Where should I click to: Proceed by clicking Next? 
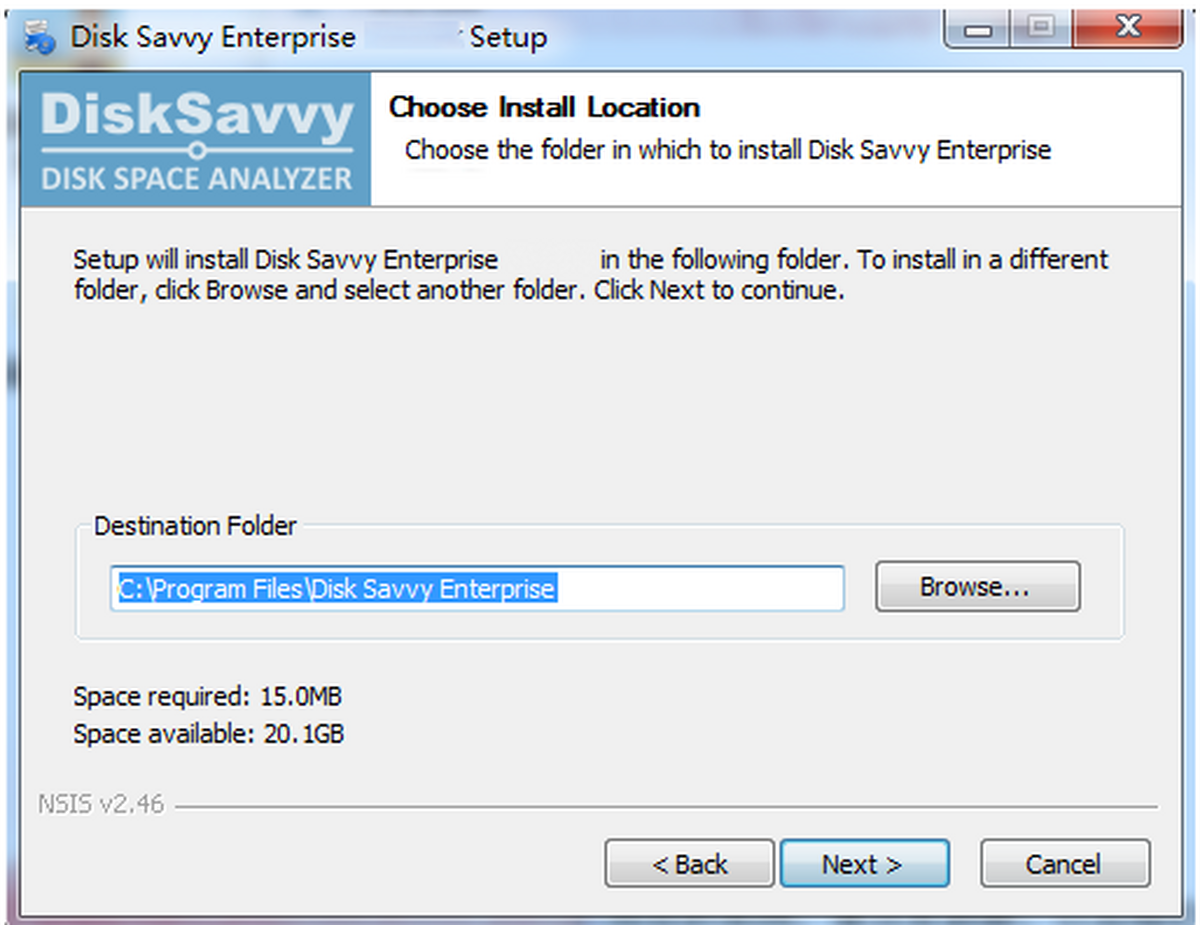tap(864, 862)
